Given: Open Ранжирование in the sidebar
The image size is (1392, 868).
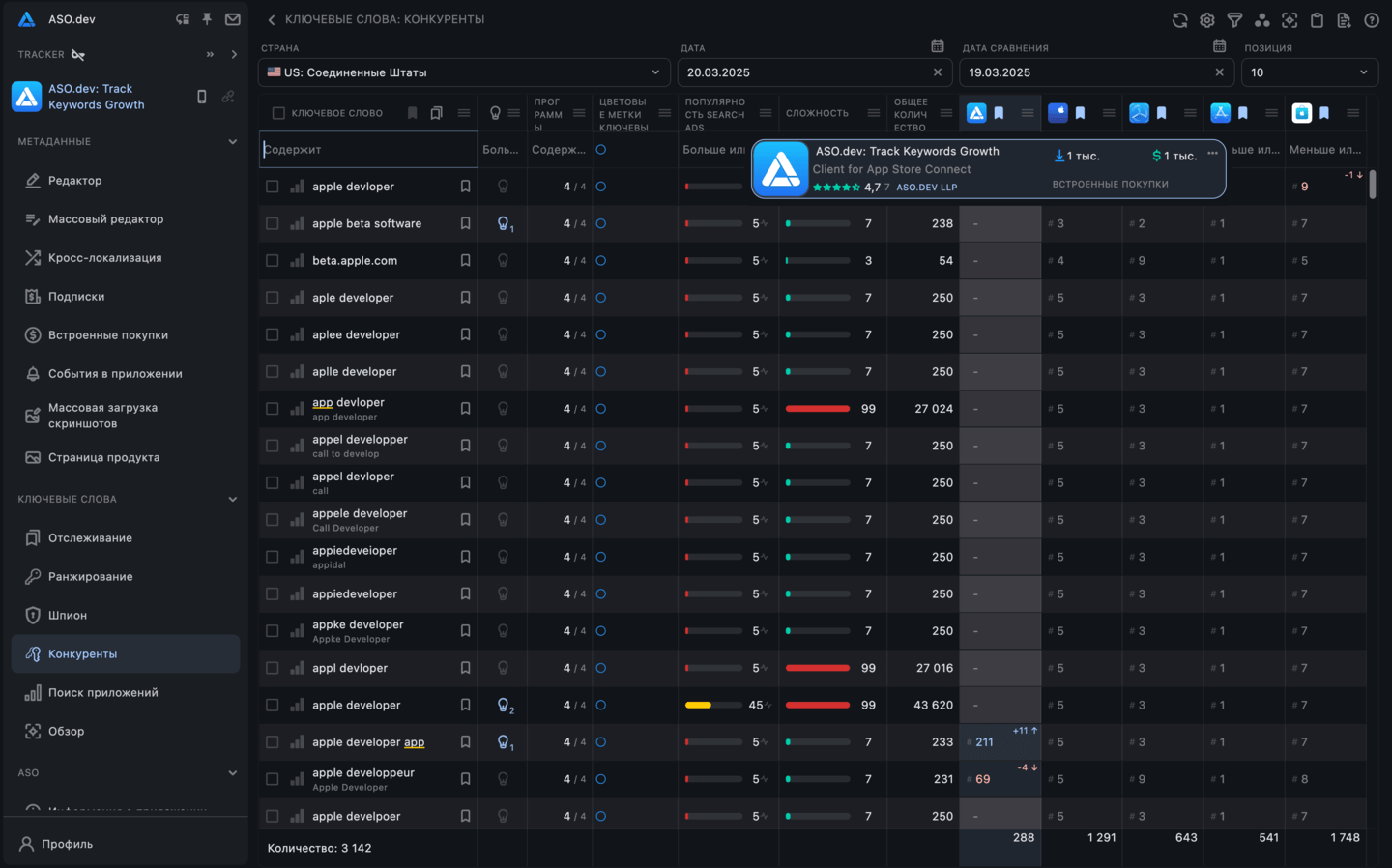Looking at the screenshot, I should pos(91,577).
